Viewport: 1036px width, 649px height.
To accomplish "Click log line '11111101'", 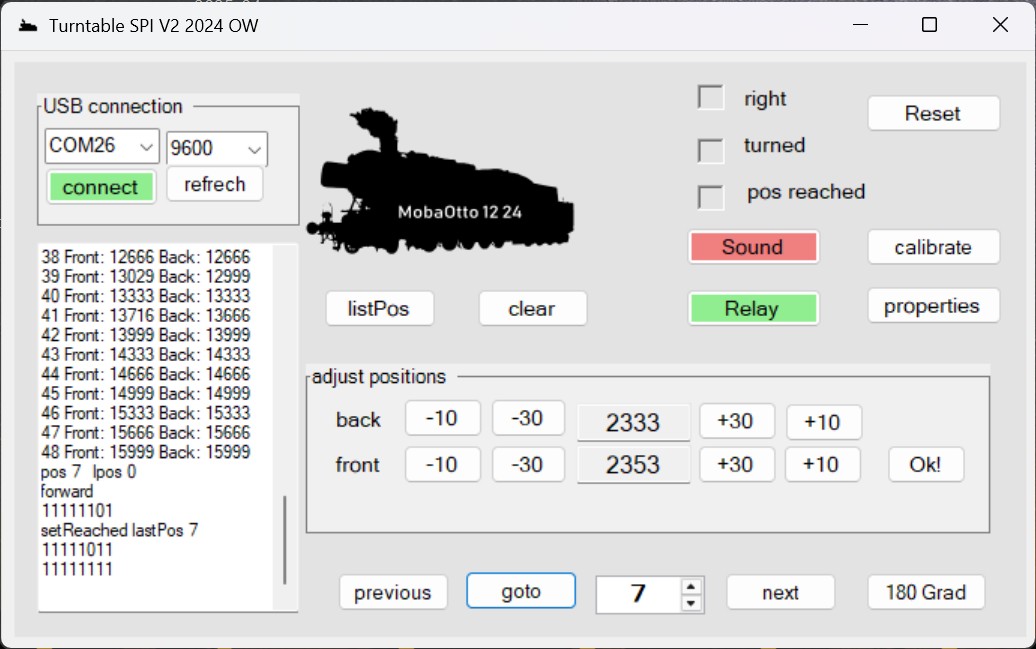I will coord(77,511).
